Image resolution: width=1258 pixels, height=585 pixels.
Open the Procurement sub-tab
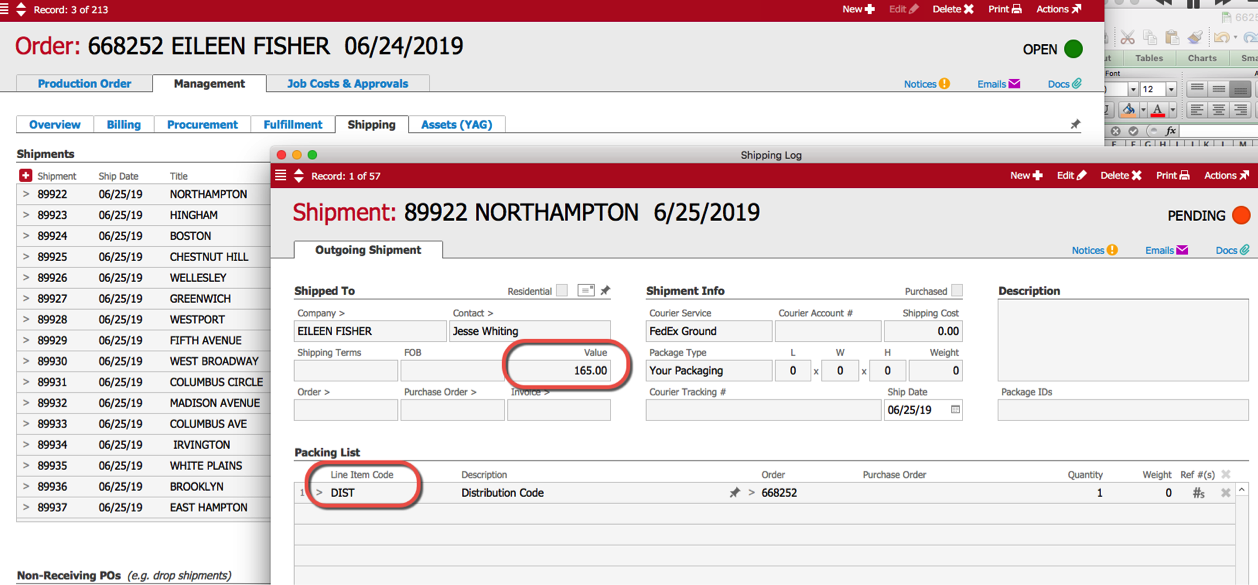coord(203,125)
